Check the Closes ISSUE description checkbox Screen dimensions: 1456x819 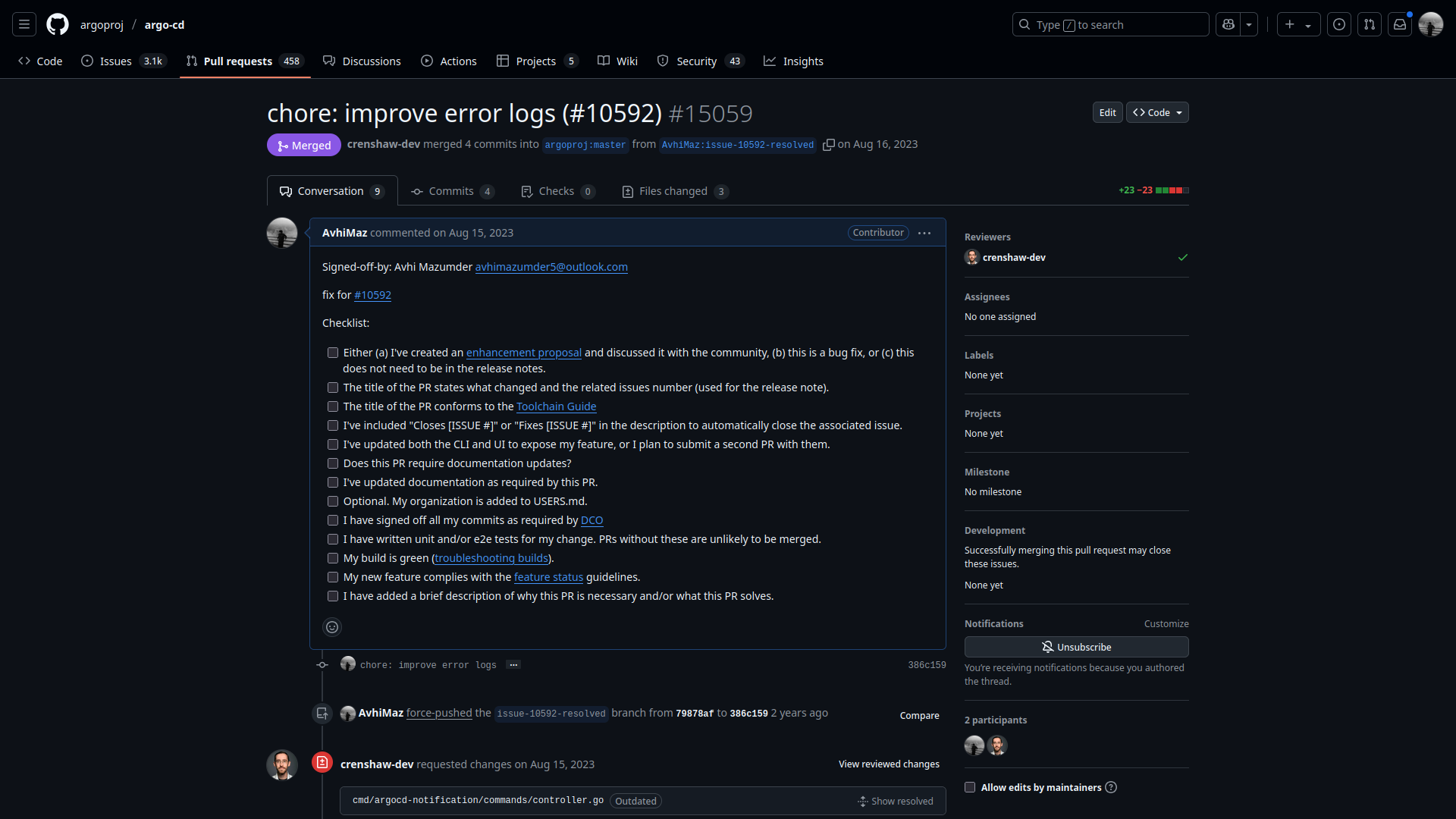click(x=333, y=425)
